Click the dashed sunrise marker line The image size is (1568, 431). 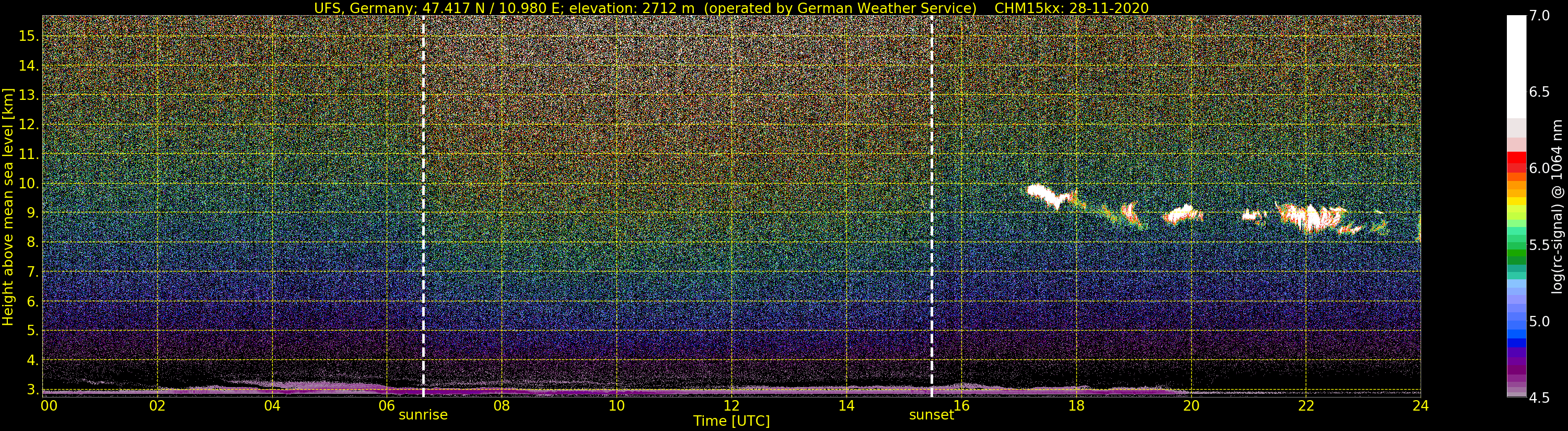[x=423, y=206]
